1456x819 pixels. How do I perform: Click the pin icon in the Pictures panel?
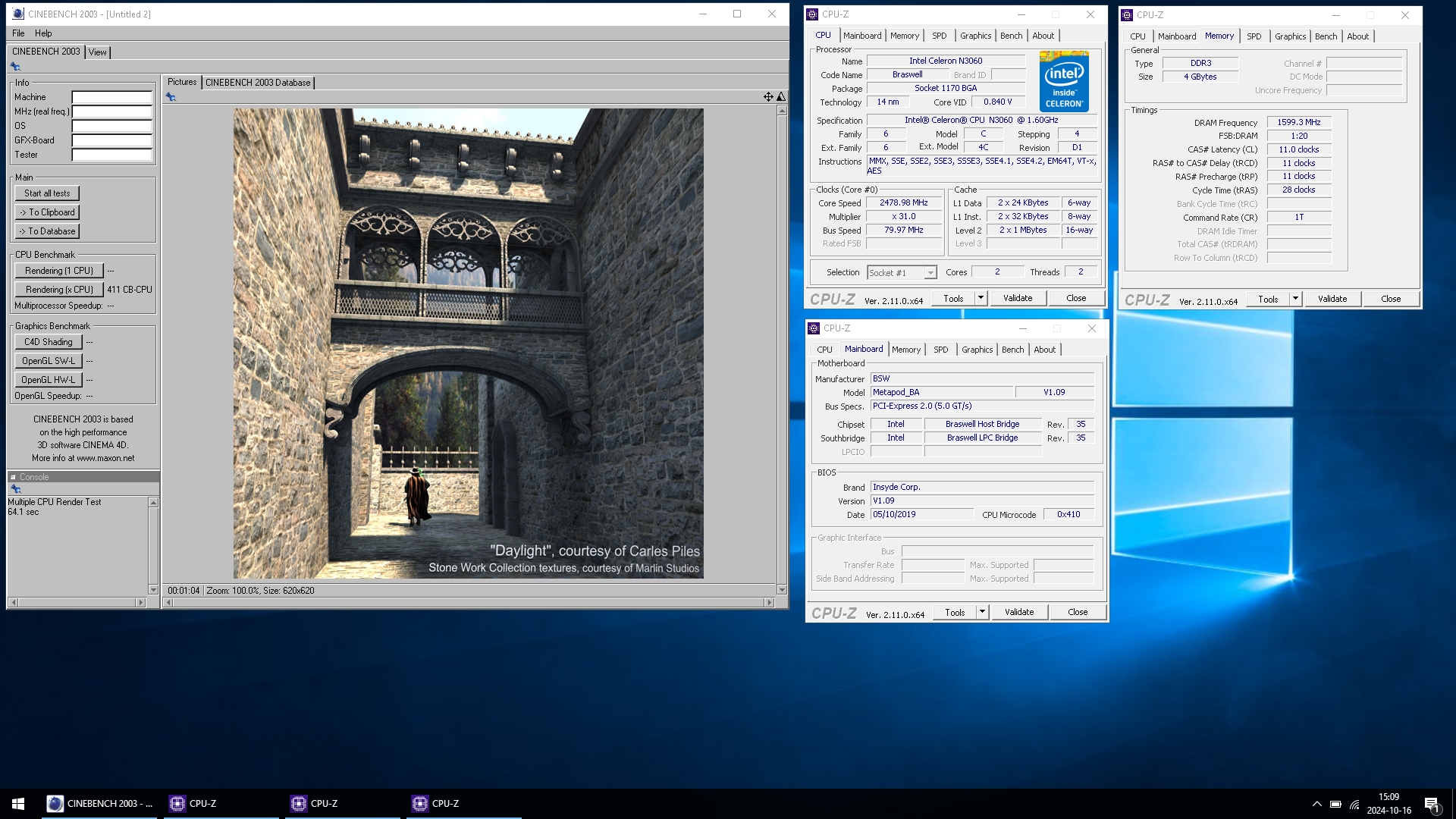click(171, 97)
